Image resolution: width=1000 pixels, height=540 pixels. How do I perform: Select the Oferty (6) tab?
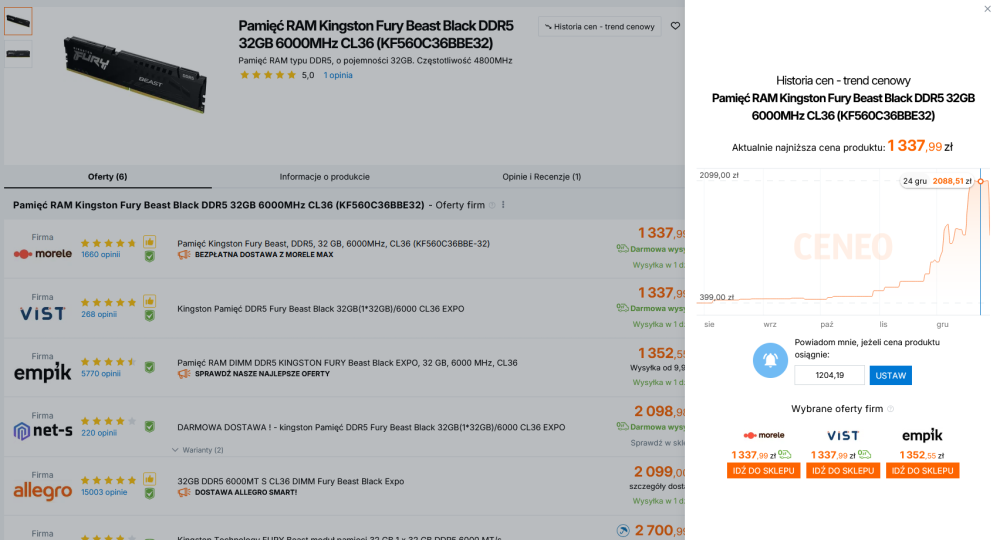coord(108,177)
